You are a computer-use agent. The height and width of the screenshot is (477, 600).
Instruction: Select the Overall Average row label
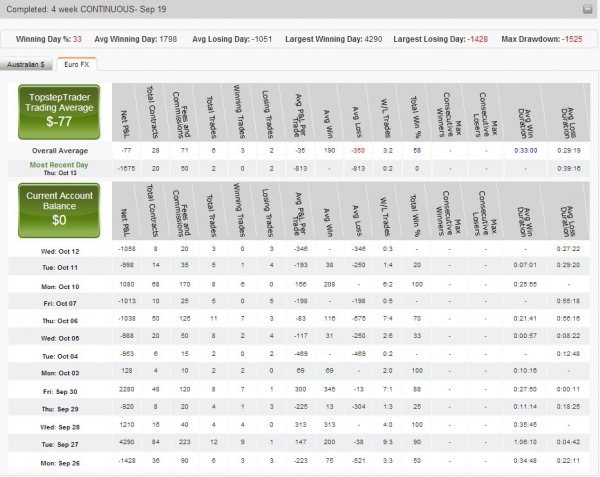pyautogui.click(x=60, y=151)
